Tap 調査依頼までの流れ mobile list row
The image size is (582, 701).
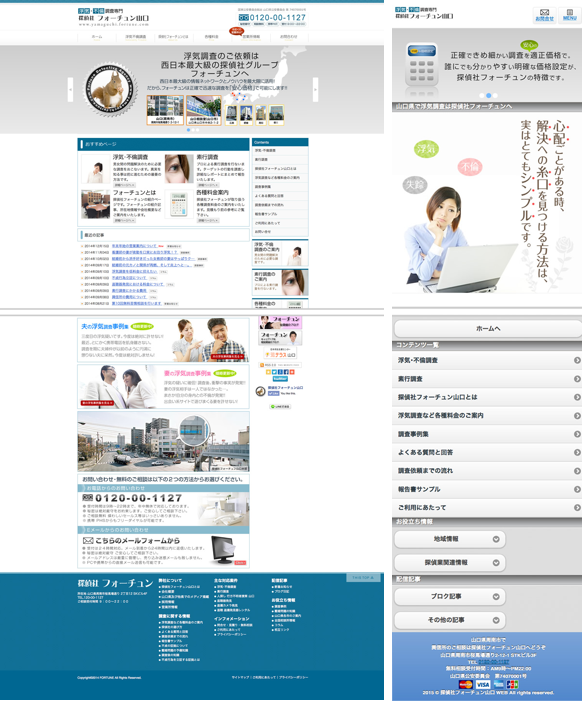tap(487, 471)
